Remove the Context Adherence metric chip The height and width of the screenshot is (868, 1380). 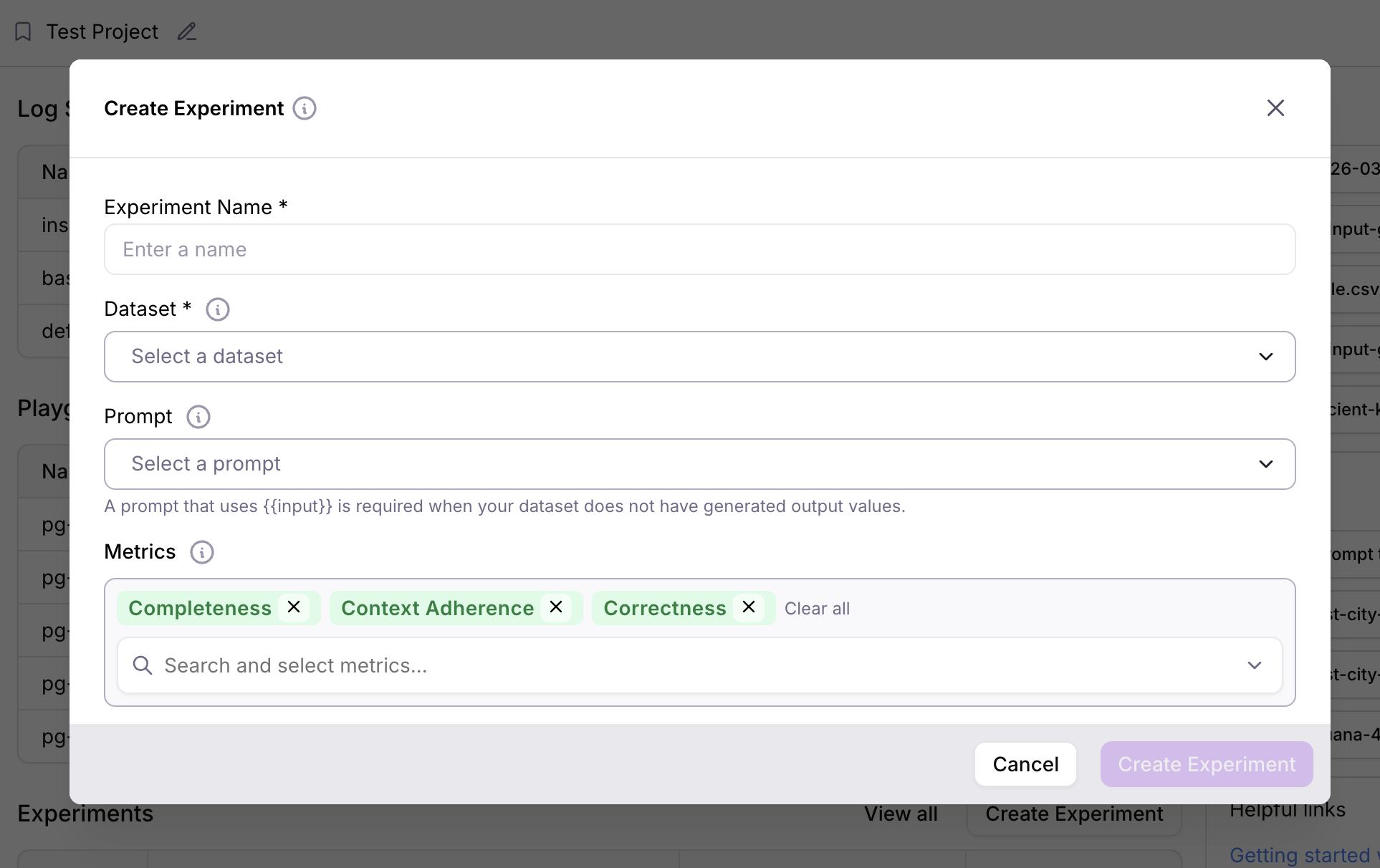pyautogui.click(x=555, y=607)
